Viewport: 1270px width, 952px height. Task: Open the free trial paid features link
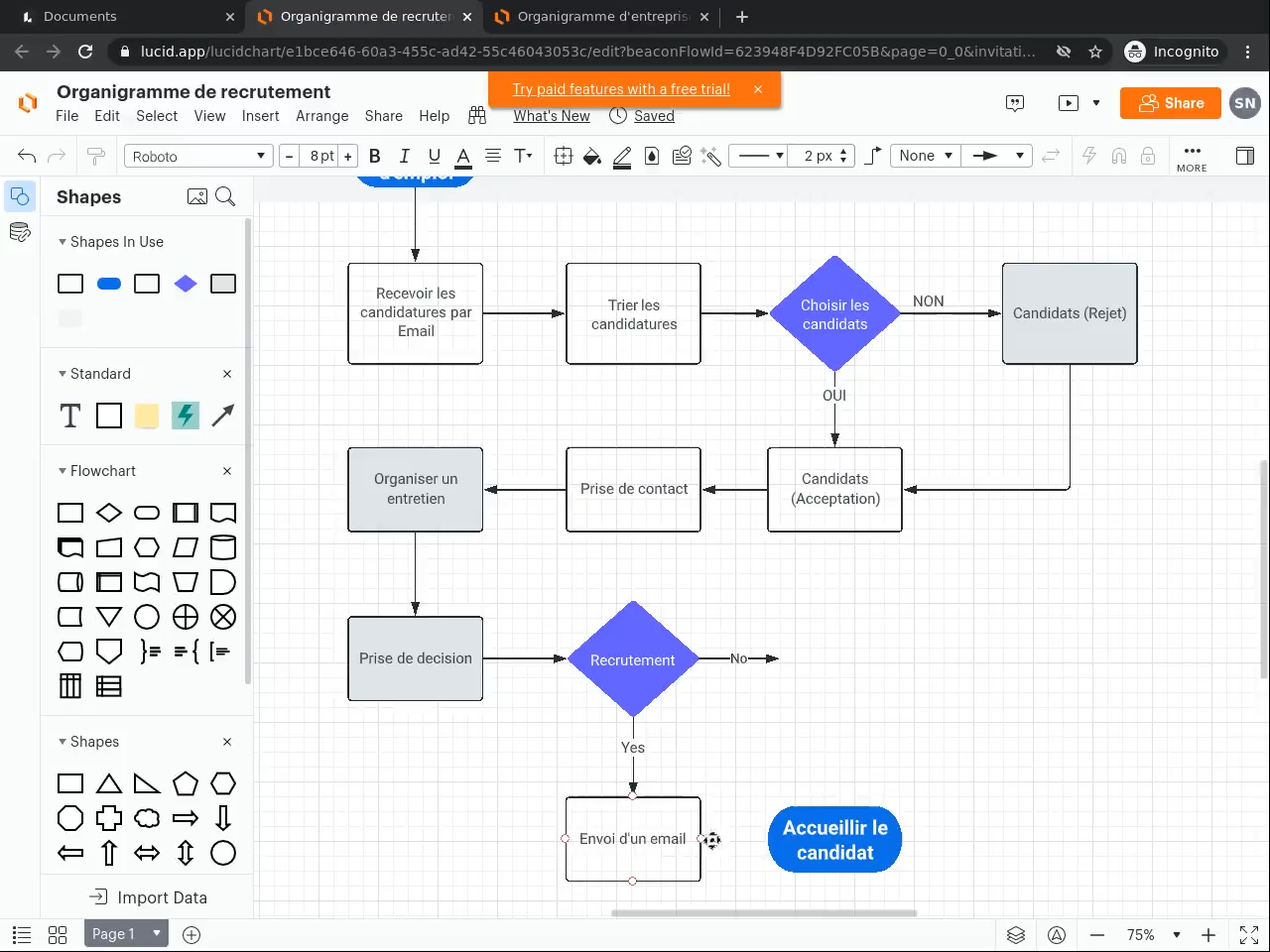[621, 89]
